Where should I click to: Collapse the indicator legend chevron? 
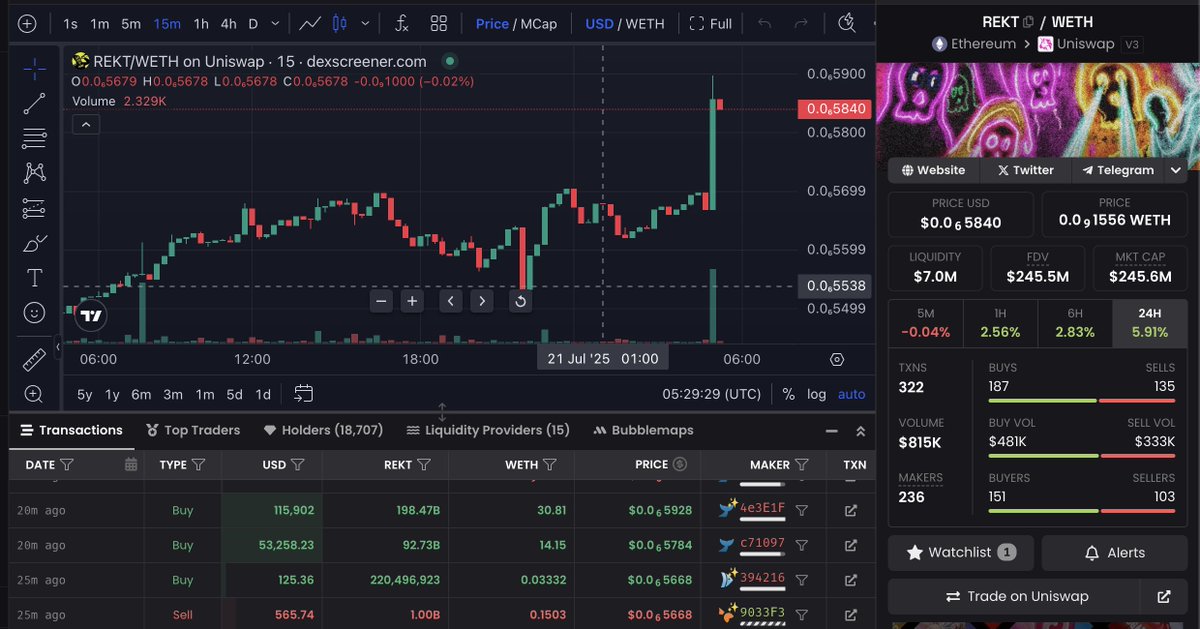point(86,124)
